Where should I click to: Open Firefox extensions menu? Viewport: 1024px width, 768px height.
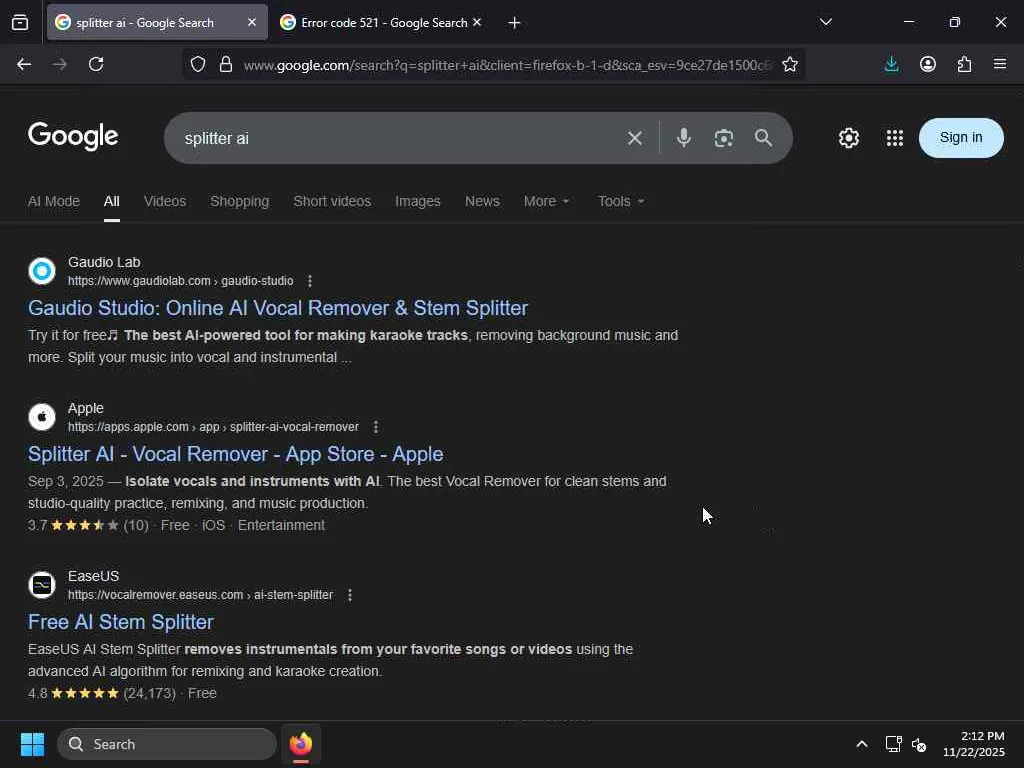[x=964, y=64]
